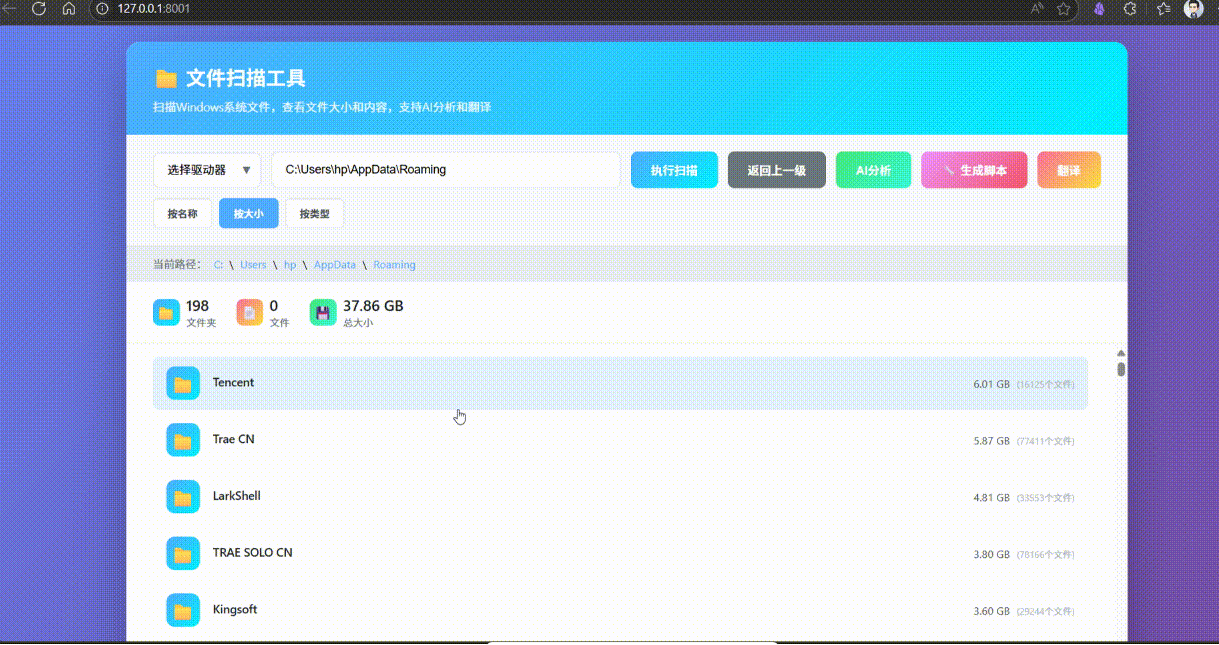Click LarkShell folder icon
This screenshot has width=1219, height=645.
click(x=183, y=497)
